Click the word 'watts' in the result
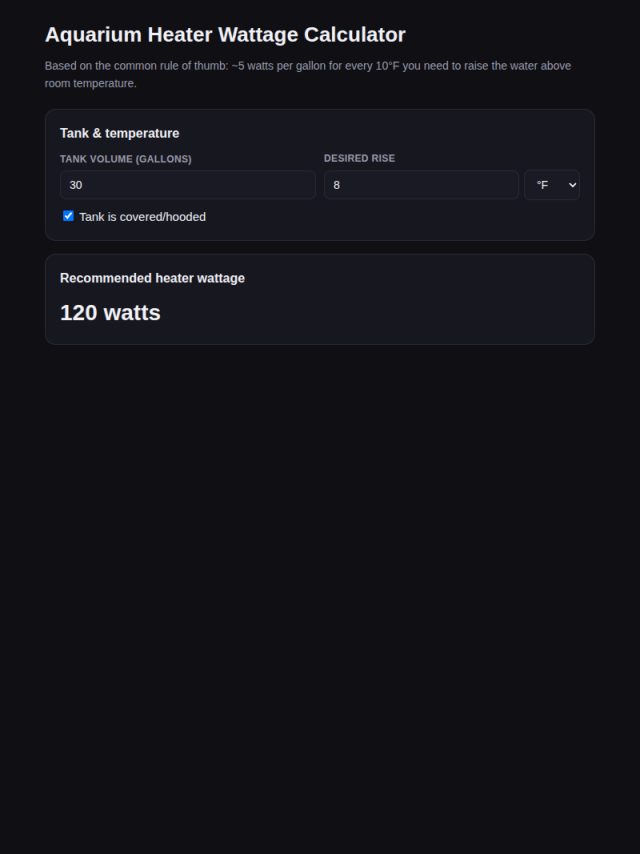 click(132, 313)
